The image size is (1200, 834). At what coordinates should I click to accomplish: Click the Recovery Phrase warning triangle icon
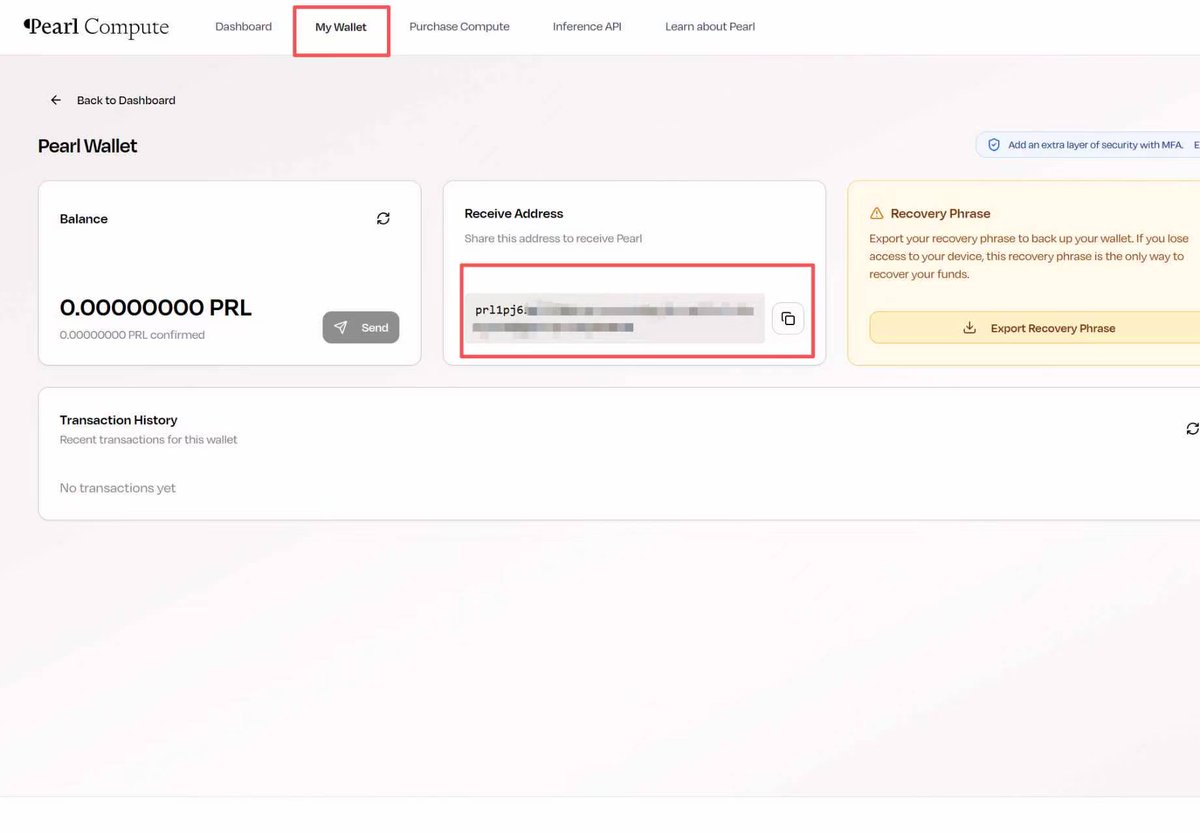coord(877,213)
